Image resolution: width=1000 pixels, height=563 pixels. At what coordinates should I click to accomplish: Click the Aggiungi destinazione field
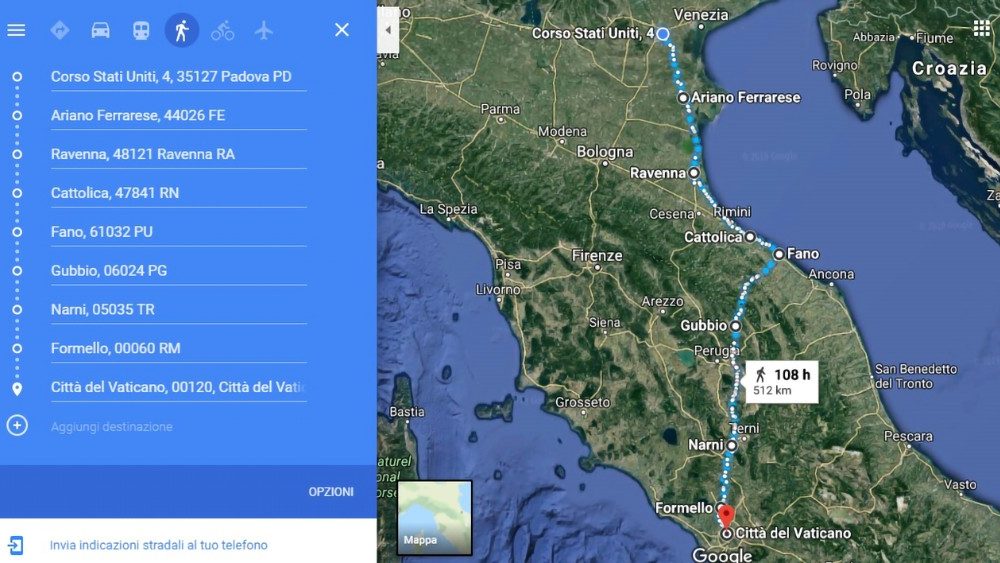pos(179,427)
